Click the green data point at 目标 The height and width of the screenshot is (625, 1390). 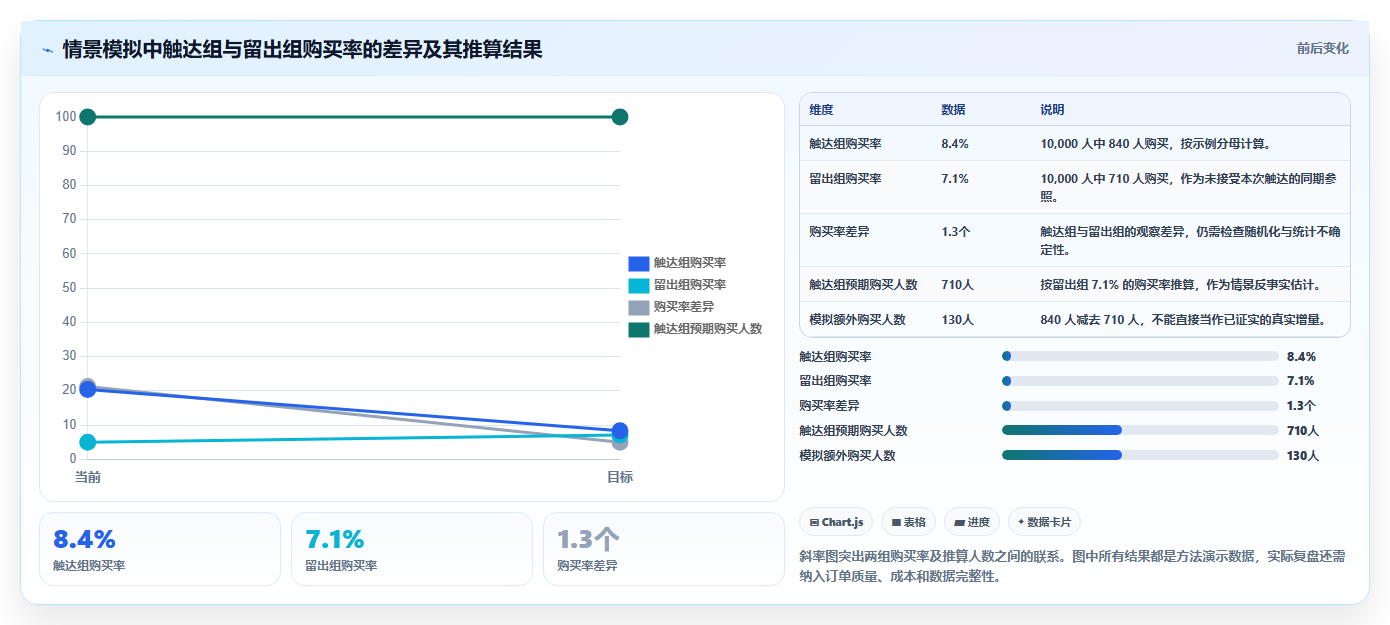pyautogui.click(x=620, y=117)
